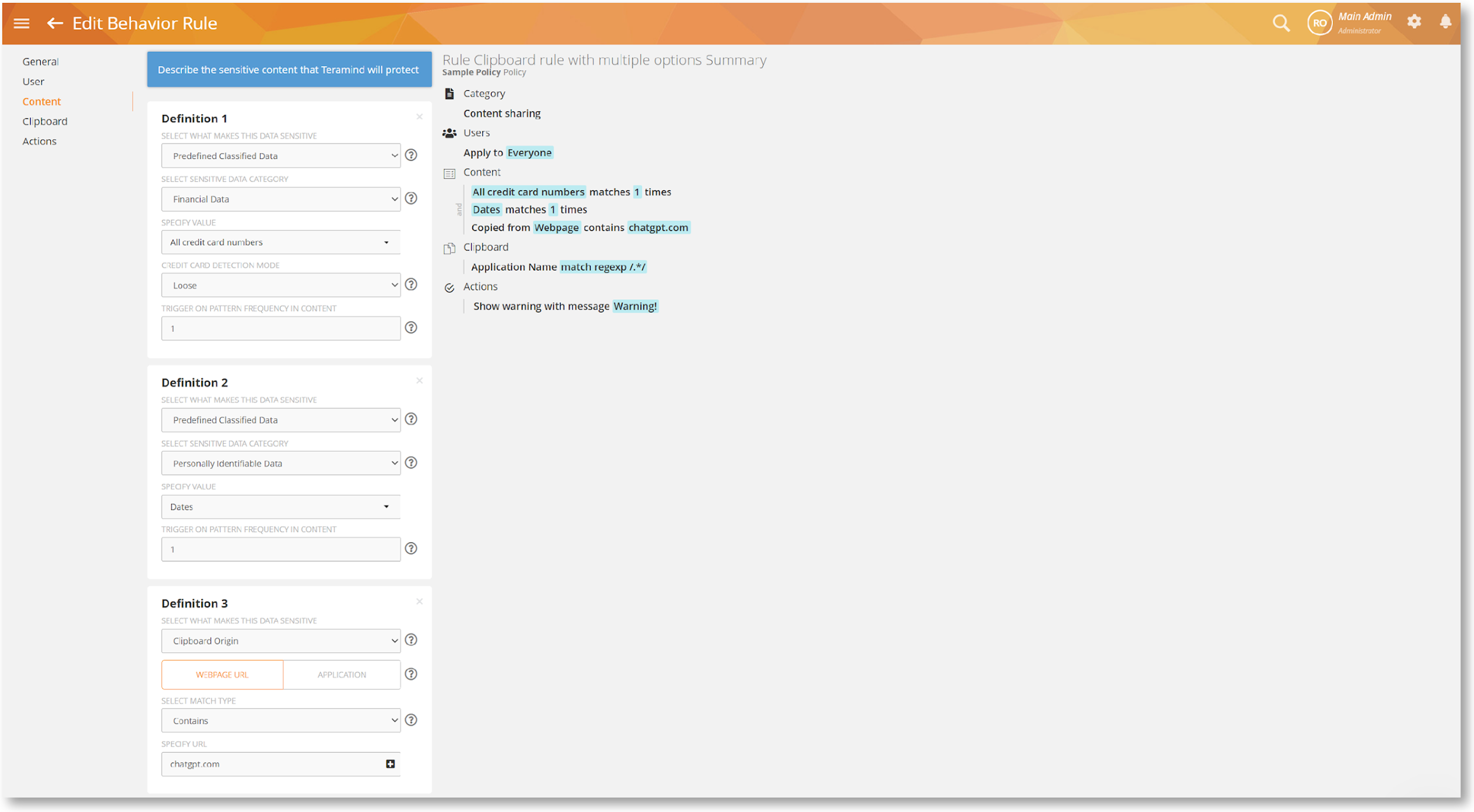
Task: Open the notifications bell
Action: pos(1445,22)
